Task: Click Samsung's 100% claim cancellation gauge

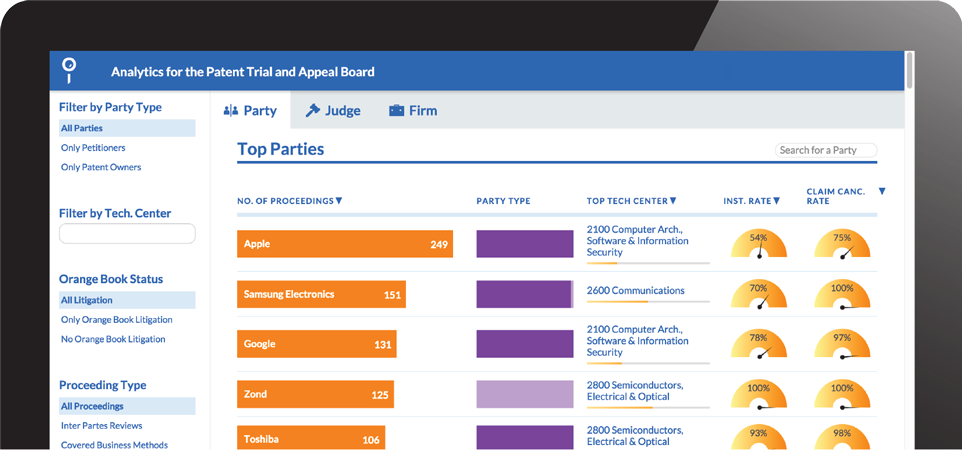Action: click(842, 295)
